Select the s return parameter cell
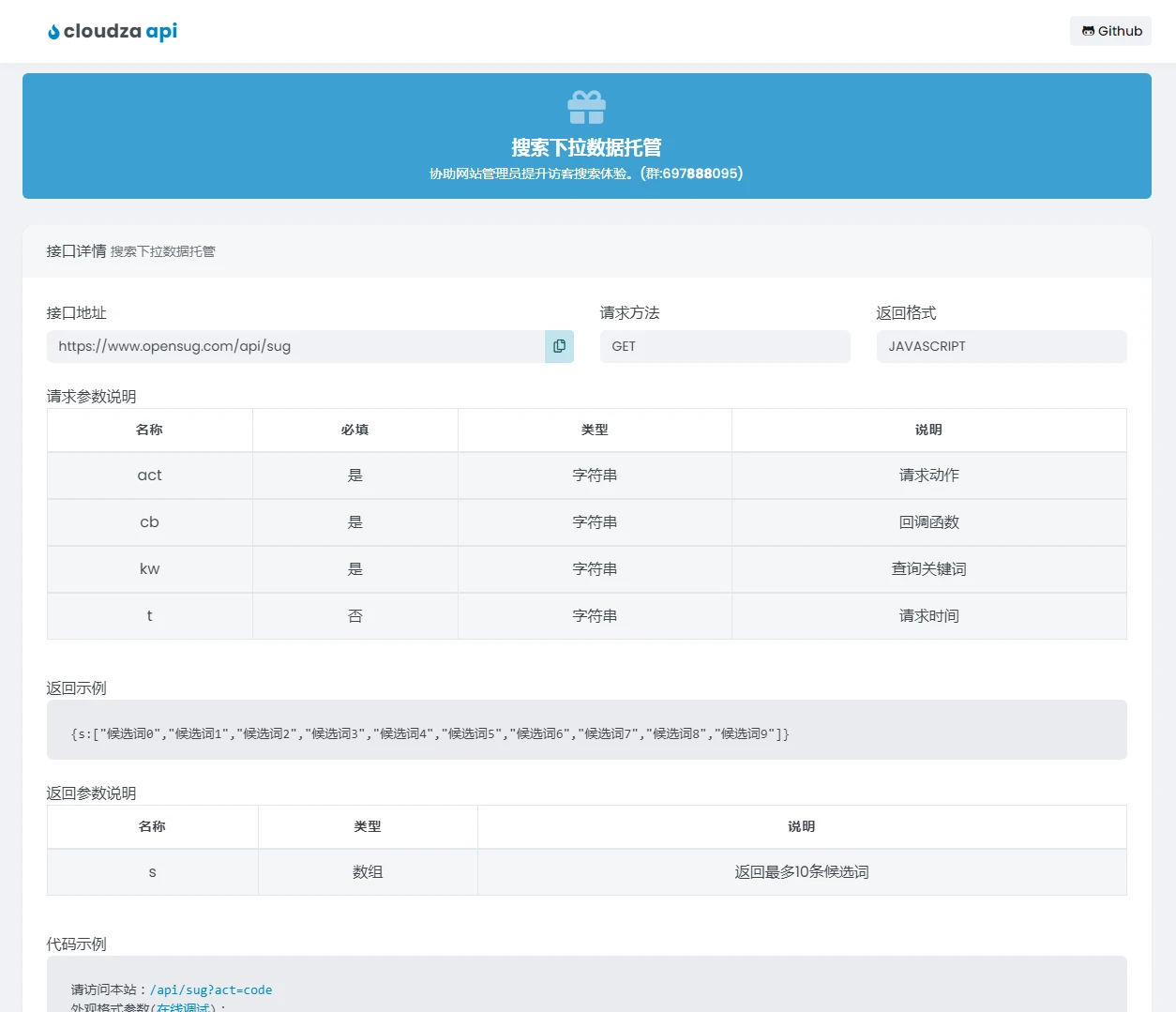This screenshot has width=1176, height=1012. click(153, 872)
